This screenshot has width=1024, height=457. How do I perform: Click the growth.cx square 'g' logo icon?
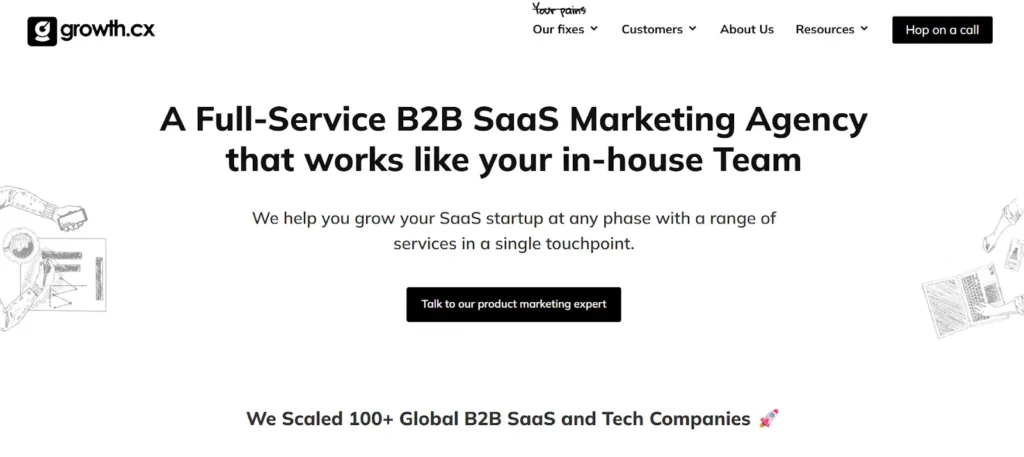42,31
